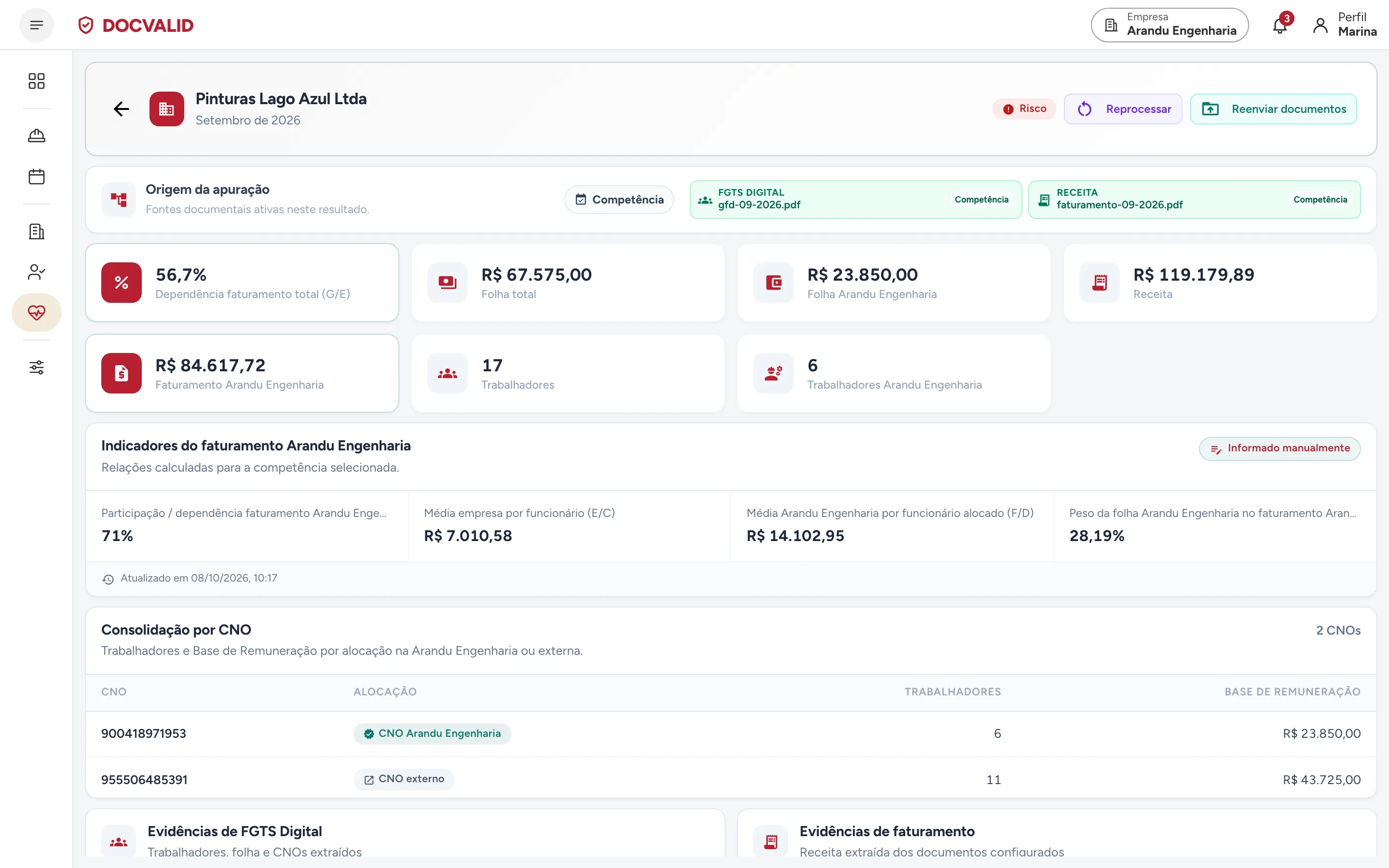Click the R$ 67.575,00 Folha total card

[568, 283]
